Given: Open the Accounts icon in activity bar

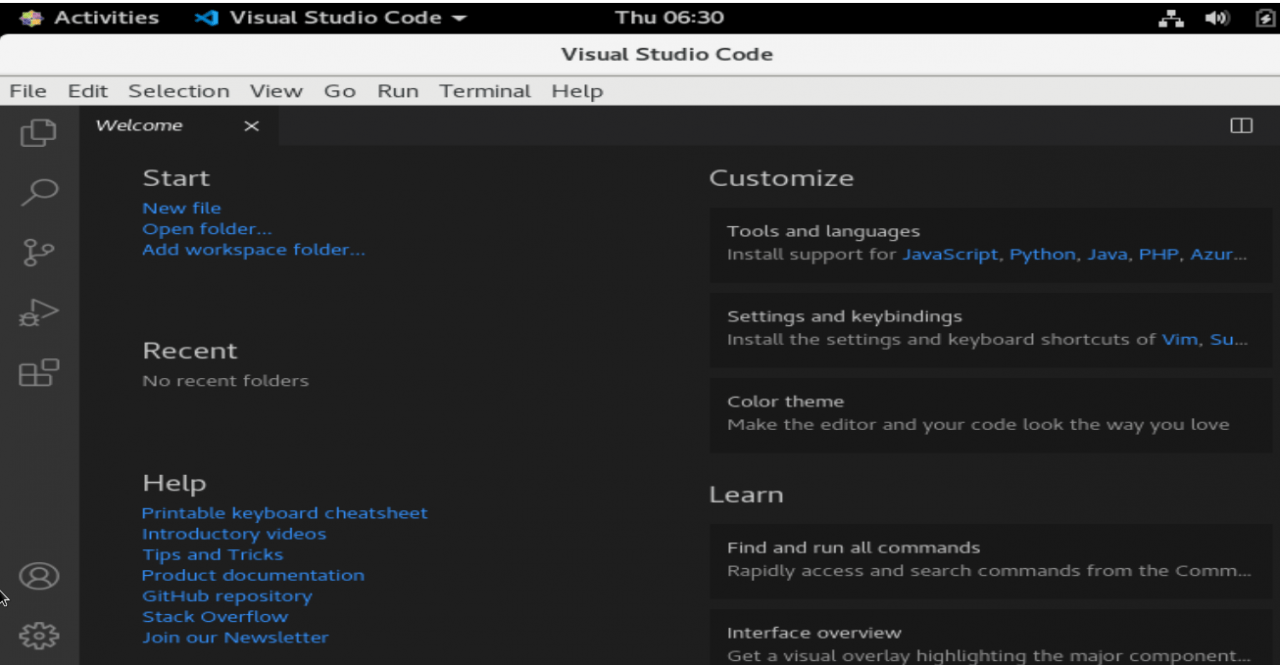Looking at the screenshot, I should [x=39, y=576].
